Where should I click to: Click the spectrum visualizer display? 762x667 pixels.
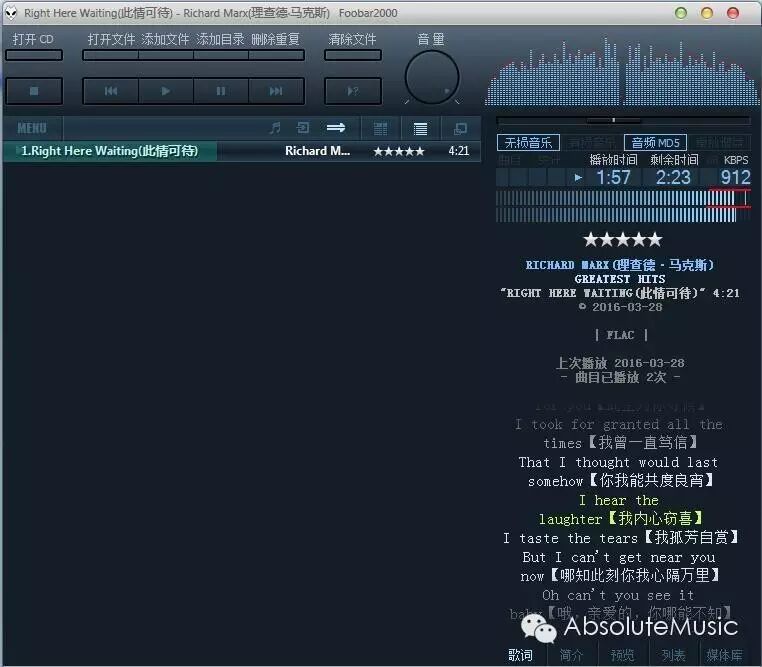tap(622, 71)
